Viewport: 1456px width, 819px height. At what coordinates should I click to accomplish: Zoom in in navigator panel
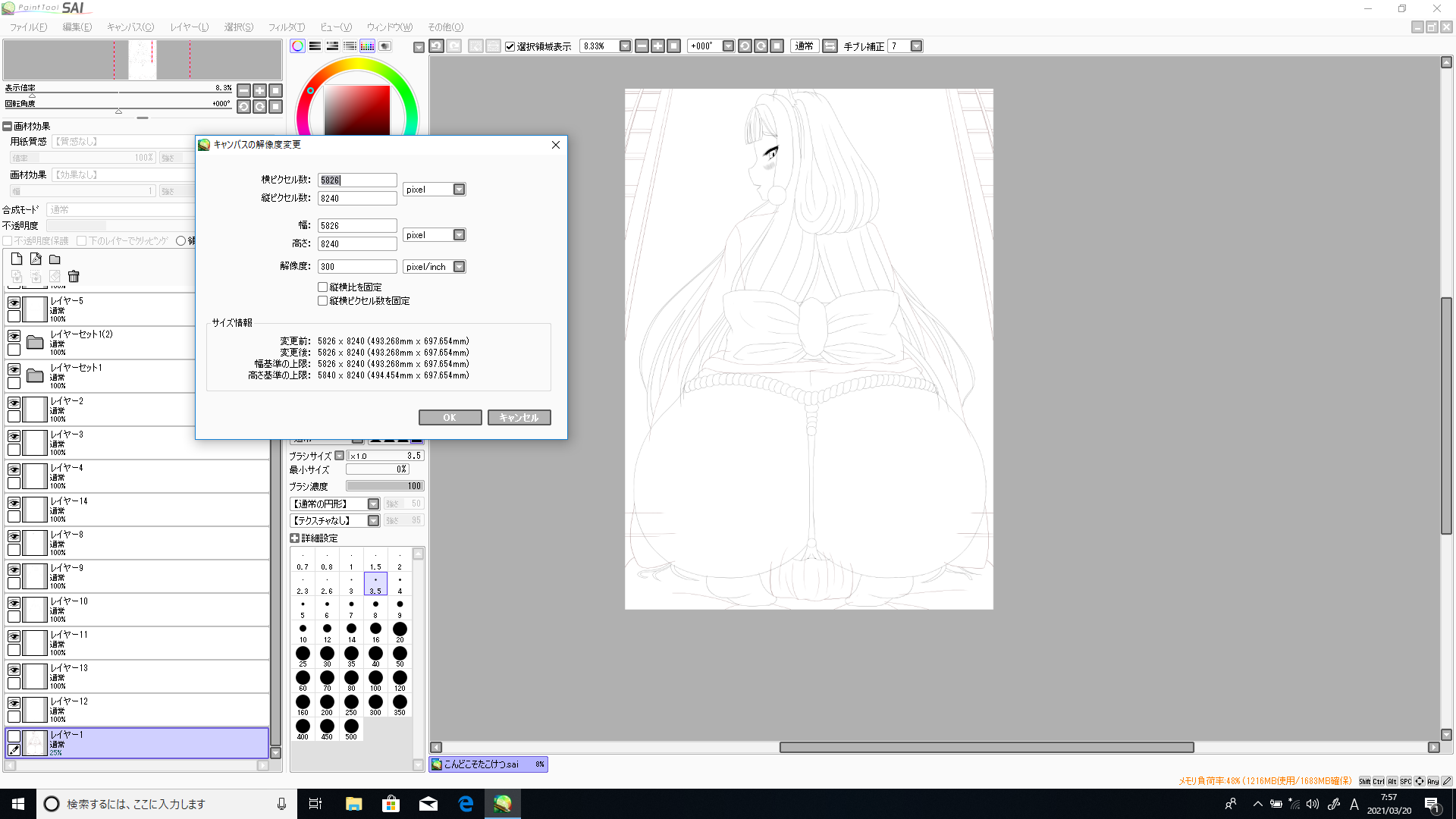(259, 90)
